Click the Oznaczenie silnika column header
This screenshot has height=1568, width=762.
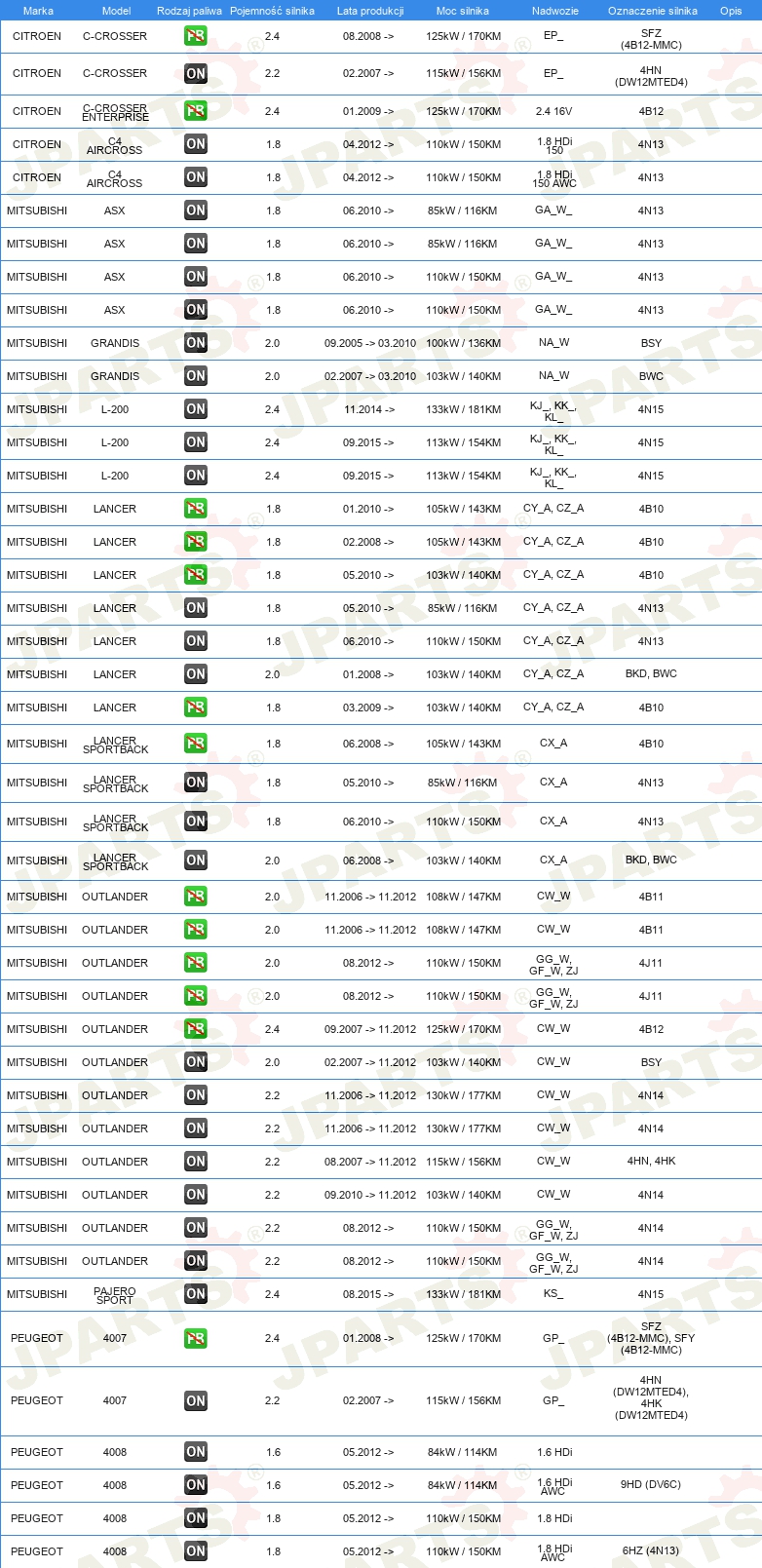[653, 11]
